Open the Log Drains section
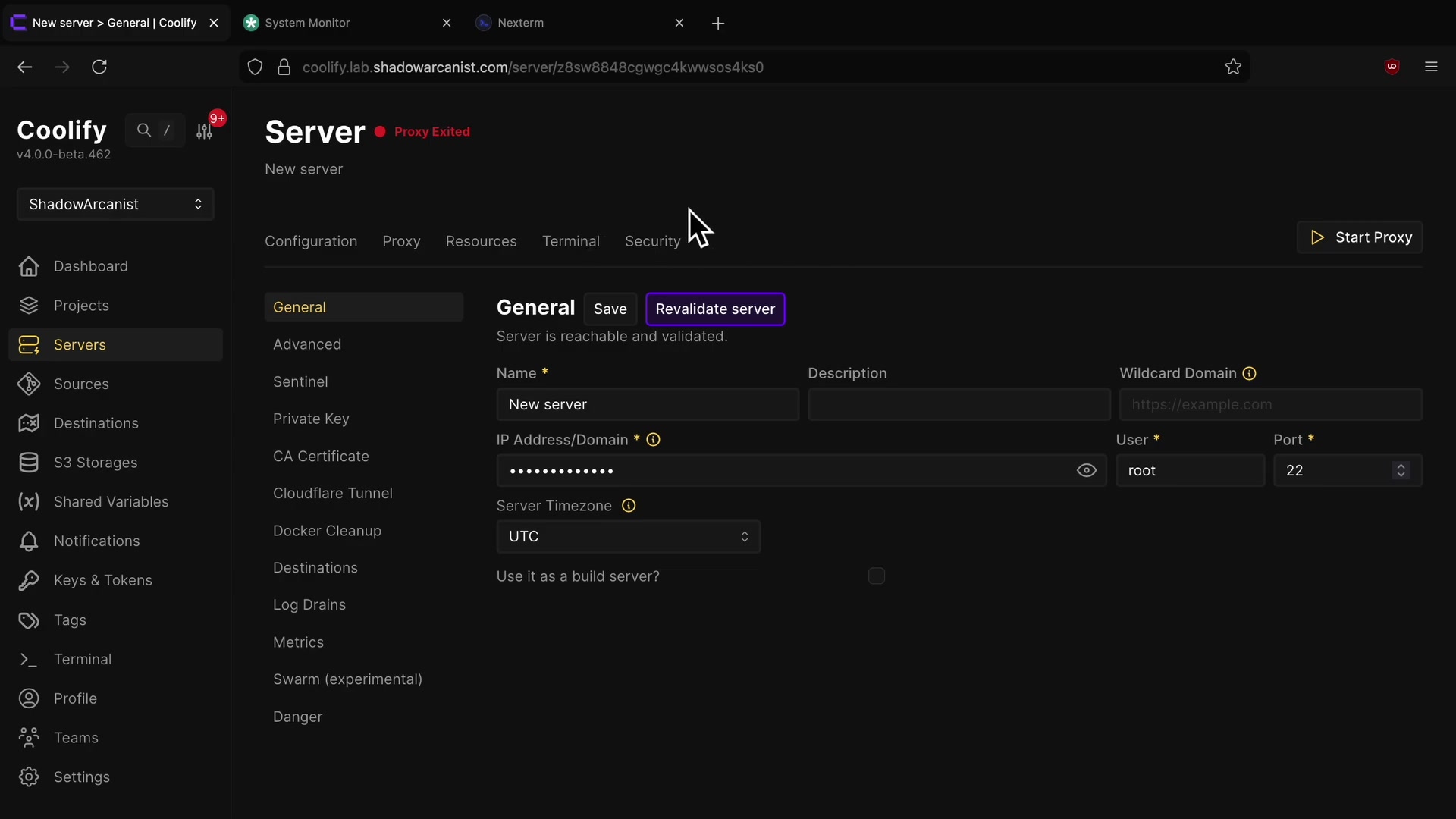 309,605
